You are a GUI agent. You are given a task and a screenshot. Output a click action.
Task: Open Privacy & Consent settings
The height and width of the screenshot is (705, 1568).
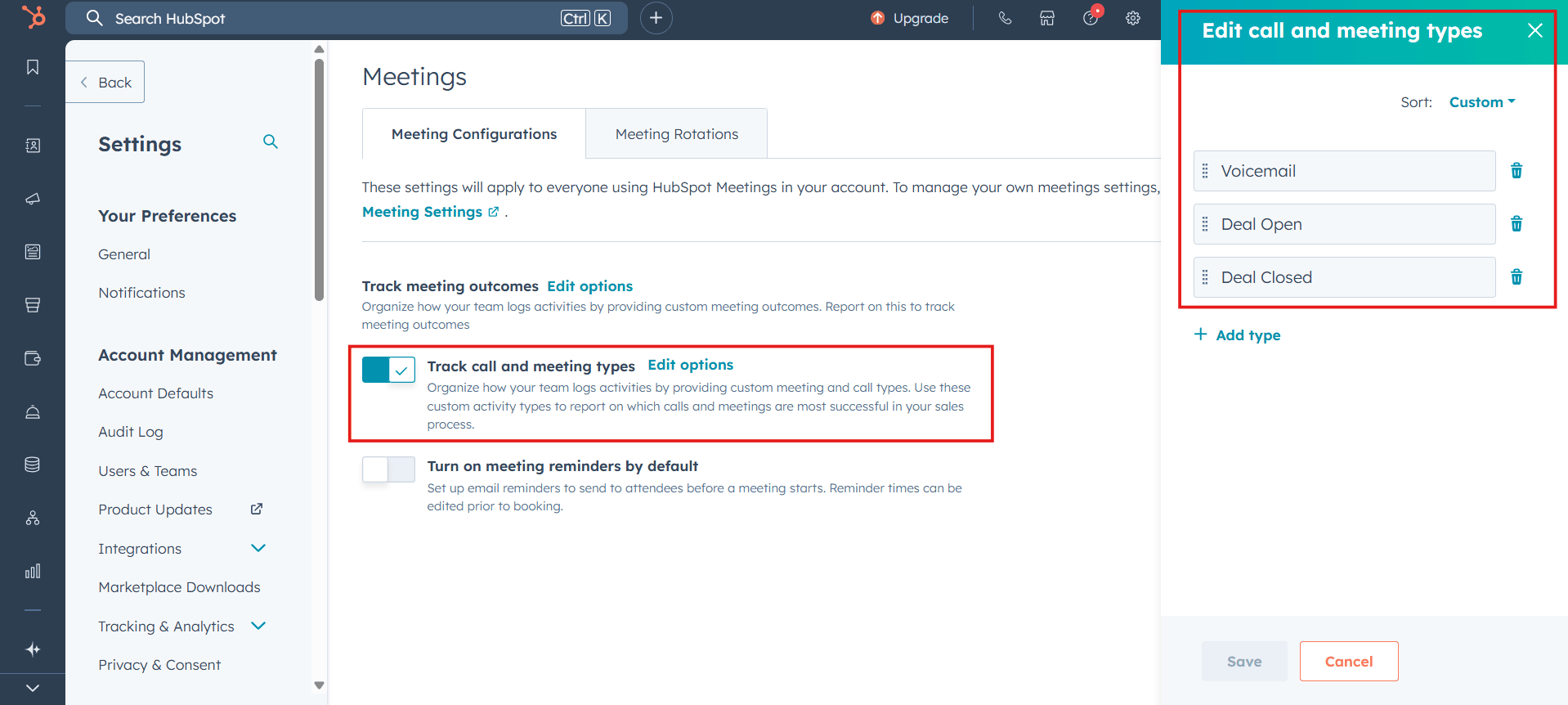click(159, 665)
